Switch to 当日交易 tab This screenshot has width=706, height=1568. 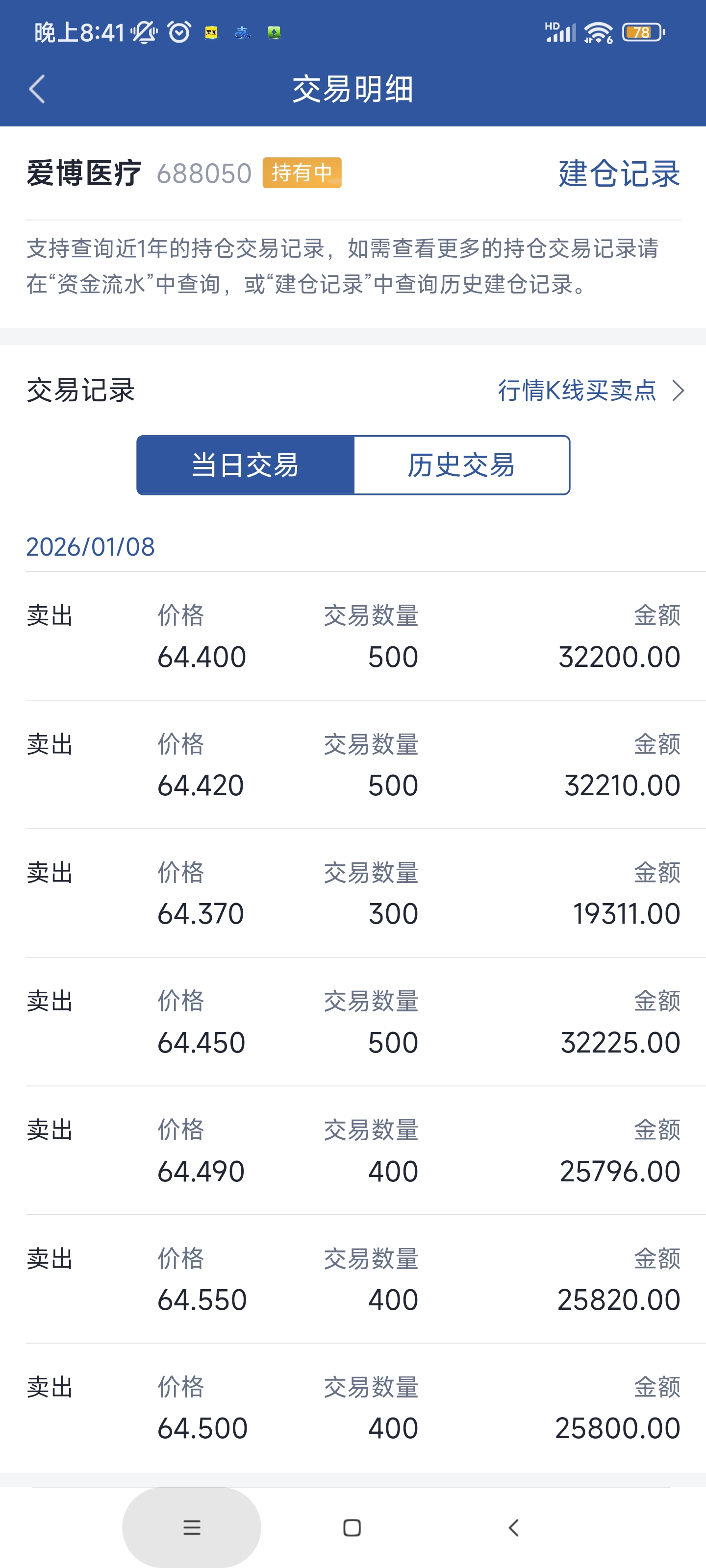[x=246, y=465]
